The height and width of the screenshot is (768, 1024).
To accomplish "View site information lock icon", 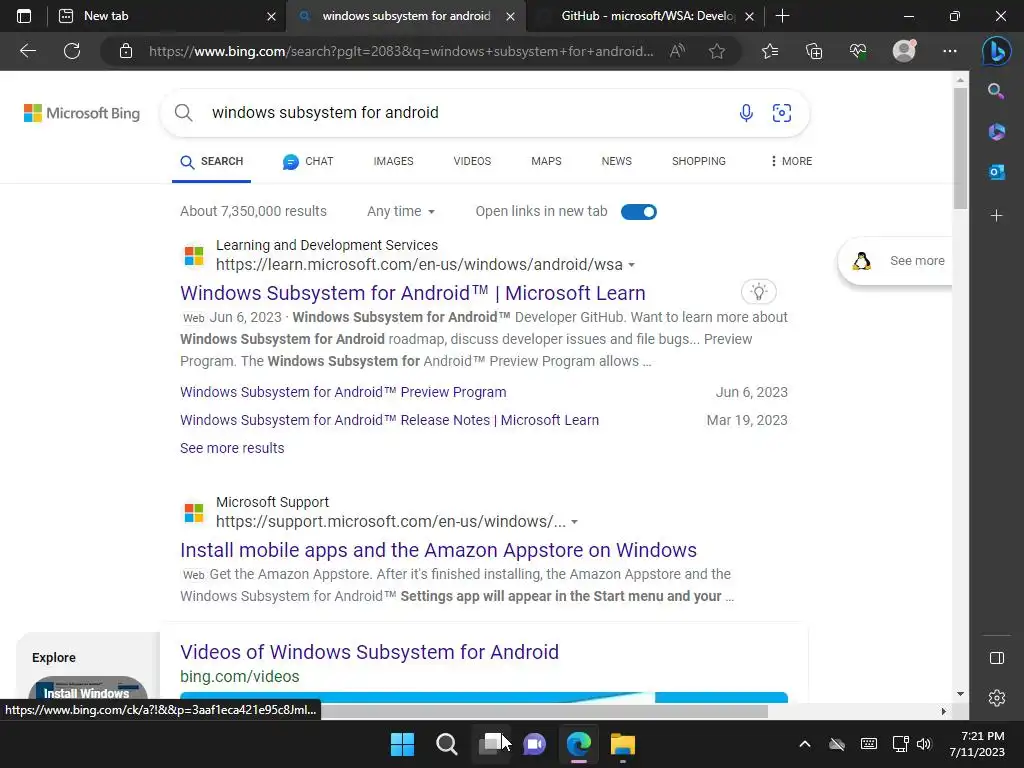I will [126, 51].
